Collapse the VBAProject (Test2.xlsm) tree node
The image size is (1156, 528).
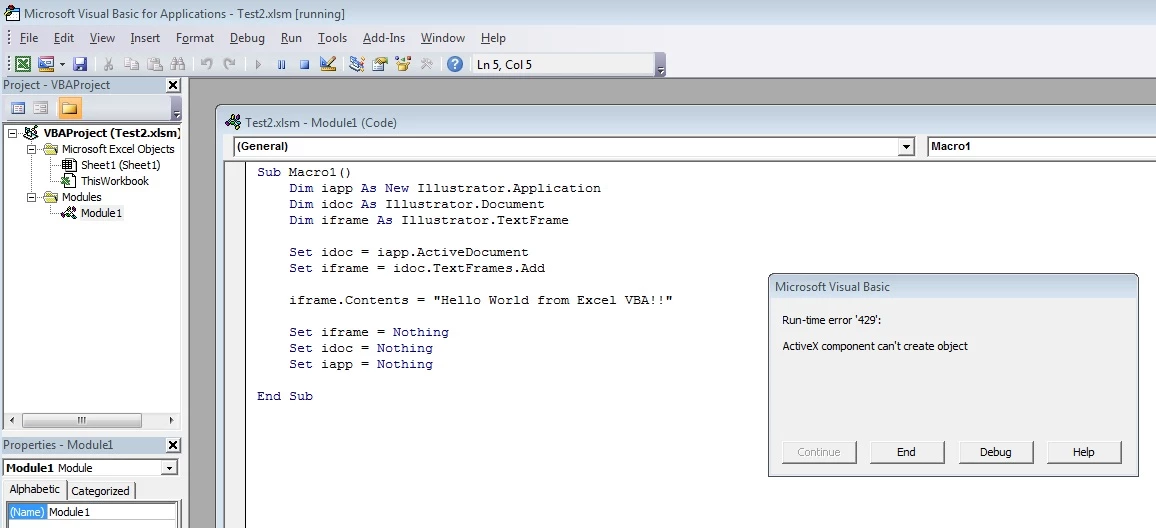coord(13,133)
